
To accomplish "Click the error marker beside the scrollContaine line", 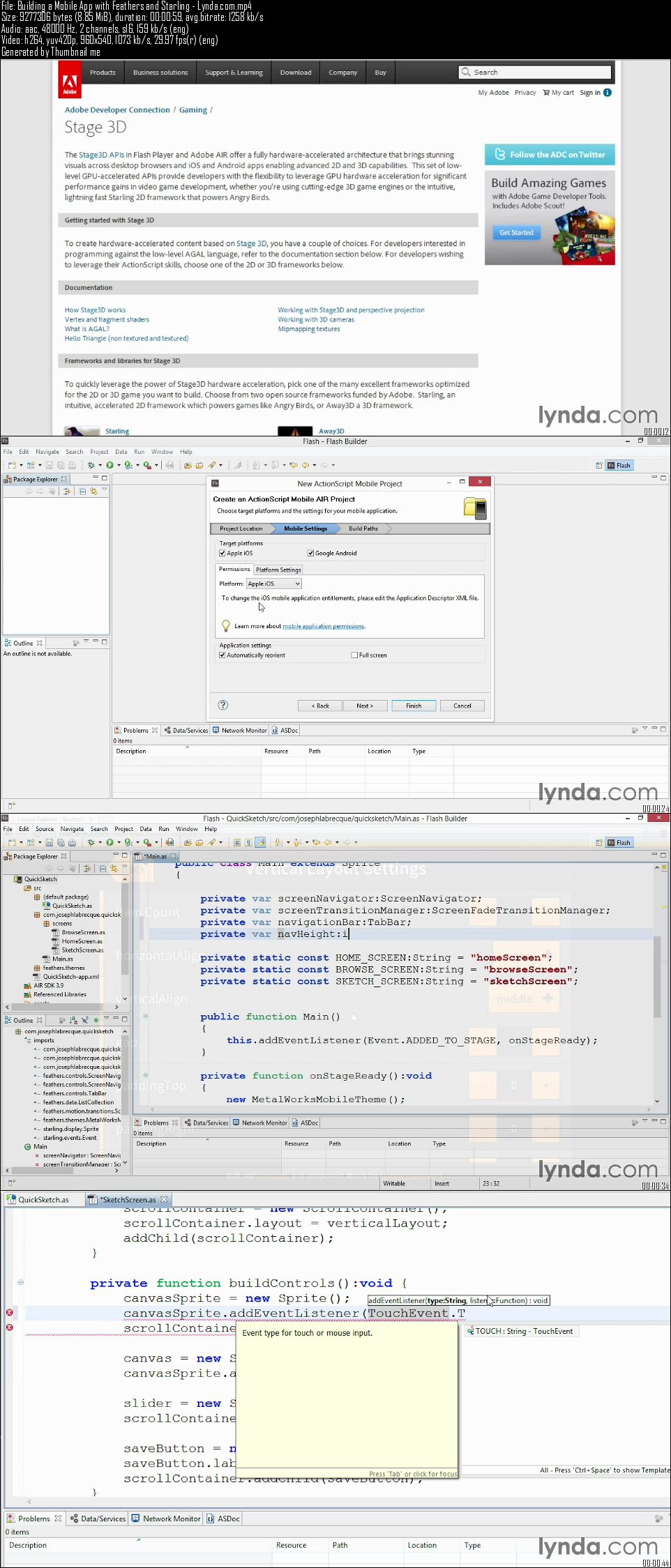I will (x=10, y=1327).
